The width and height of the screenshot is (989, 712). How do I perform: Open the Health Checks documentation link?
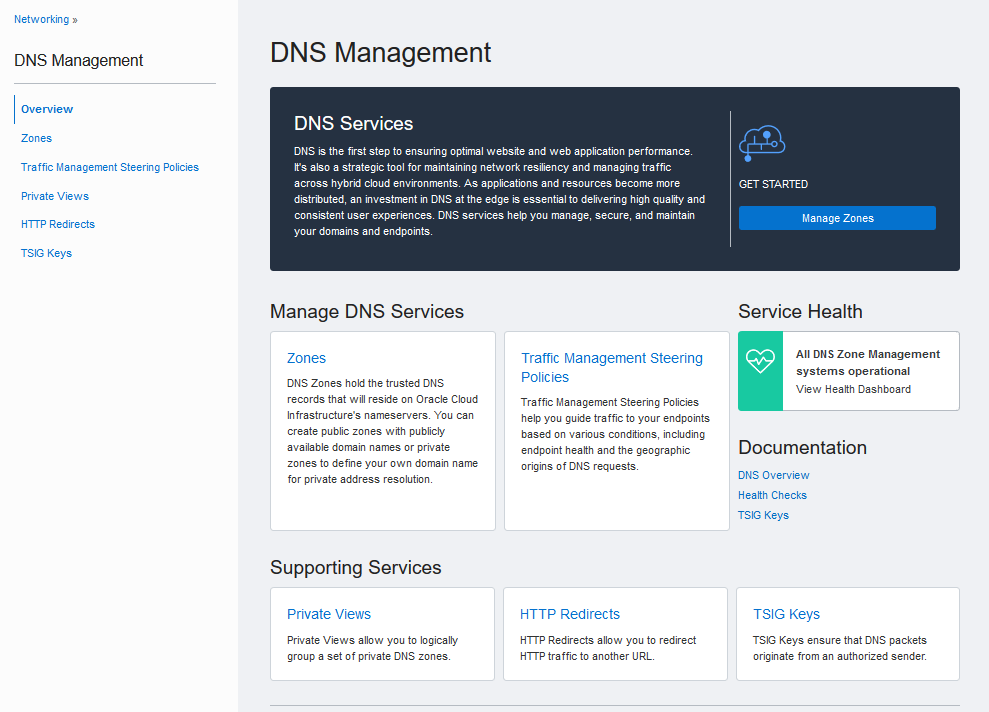[x=772, y=495]
